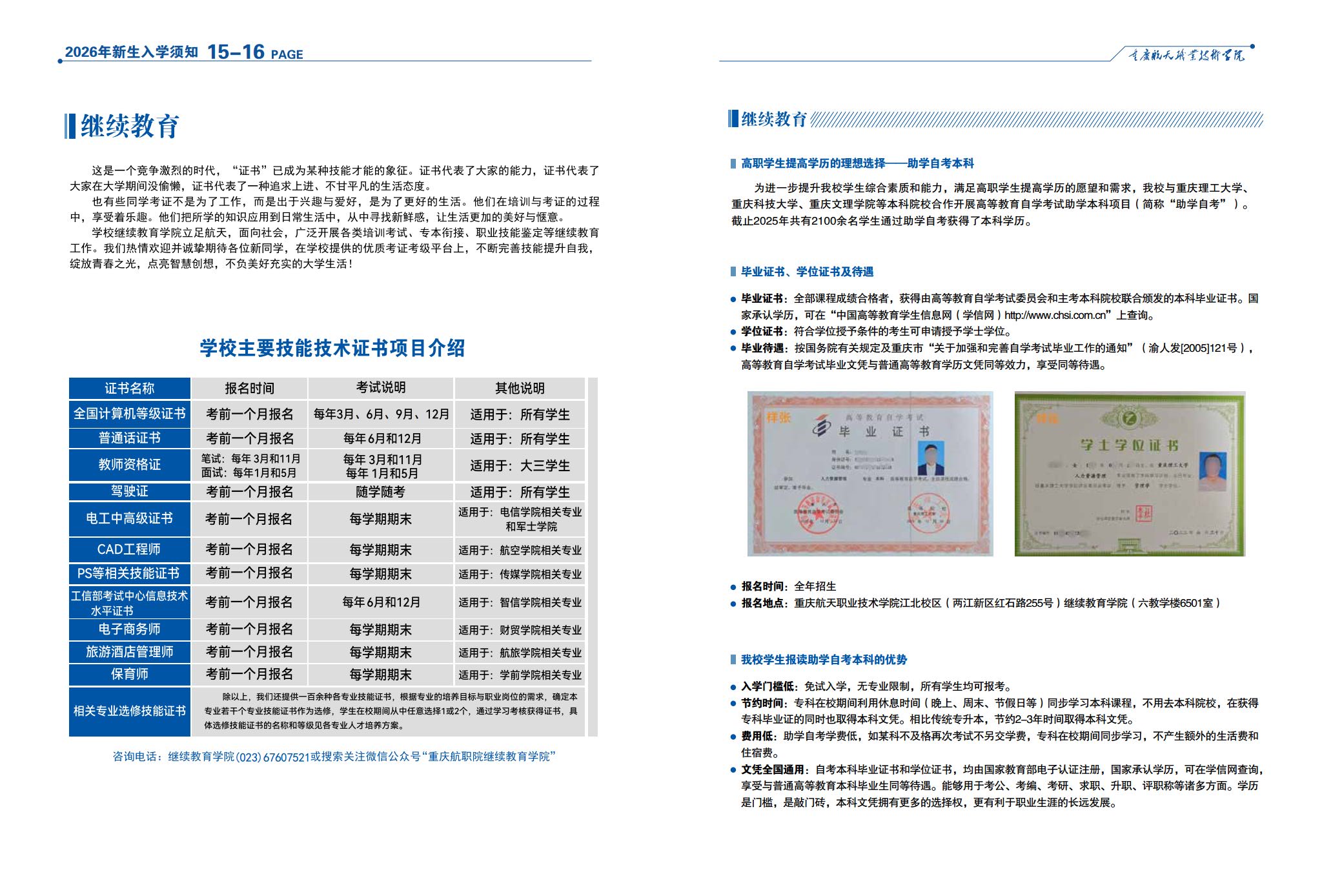The height and width of the screenshot is (896, 1322).
Task: Select the 证书名称 table header cell
Action: point(130,388)
